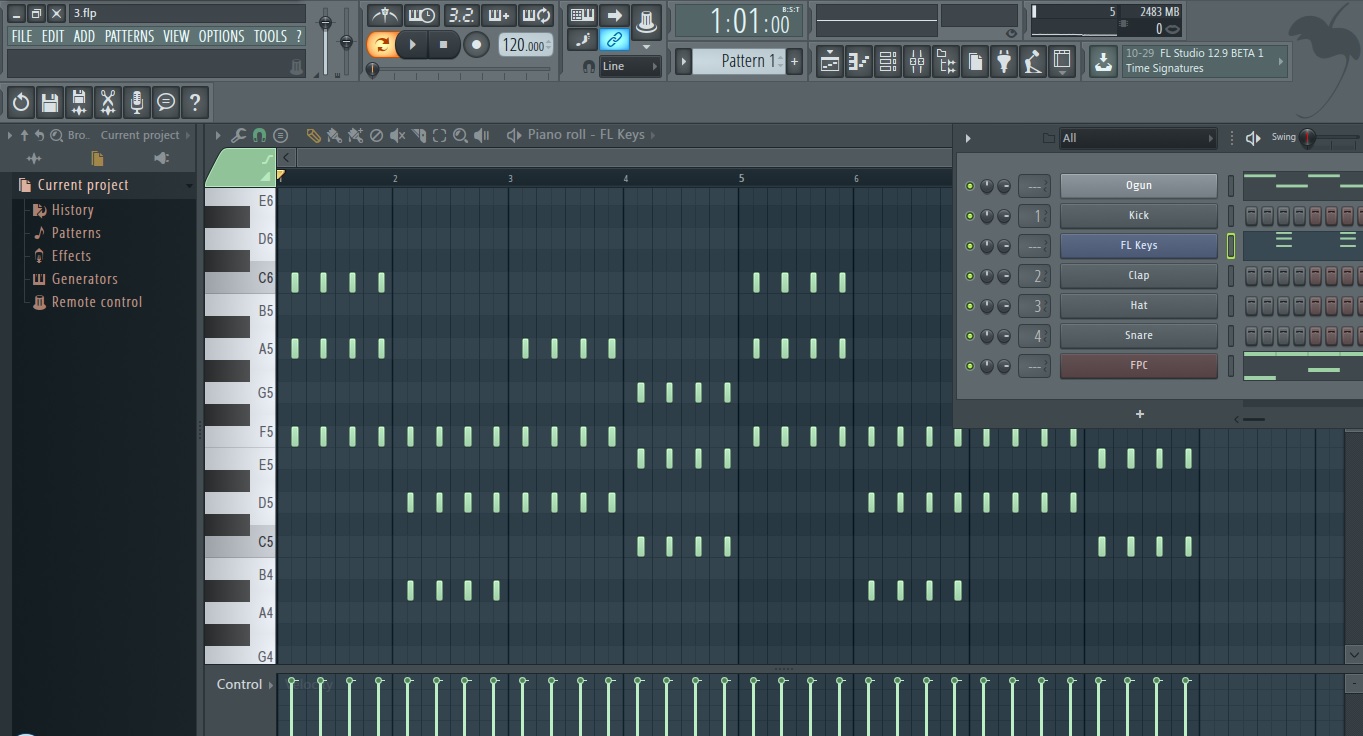Screen dimensions: 1363x736
Task: Click the Snare channel button
Action: click(x=1138, y=336)
